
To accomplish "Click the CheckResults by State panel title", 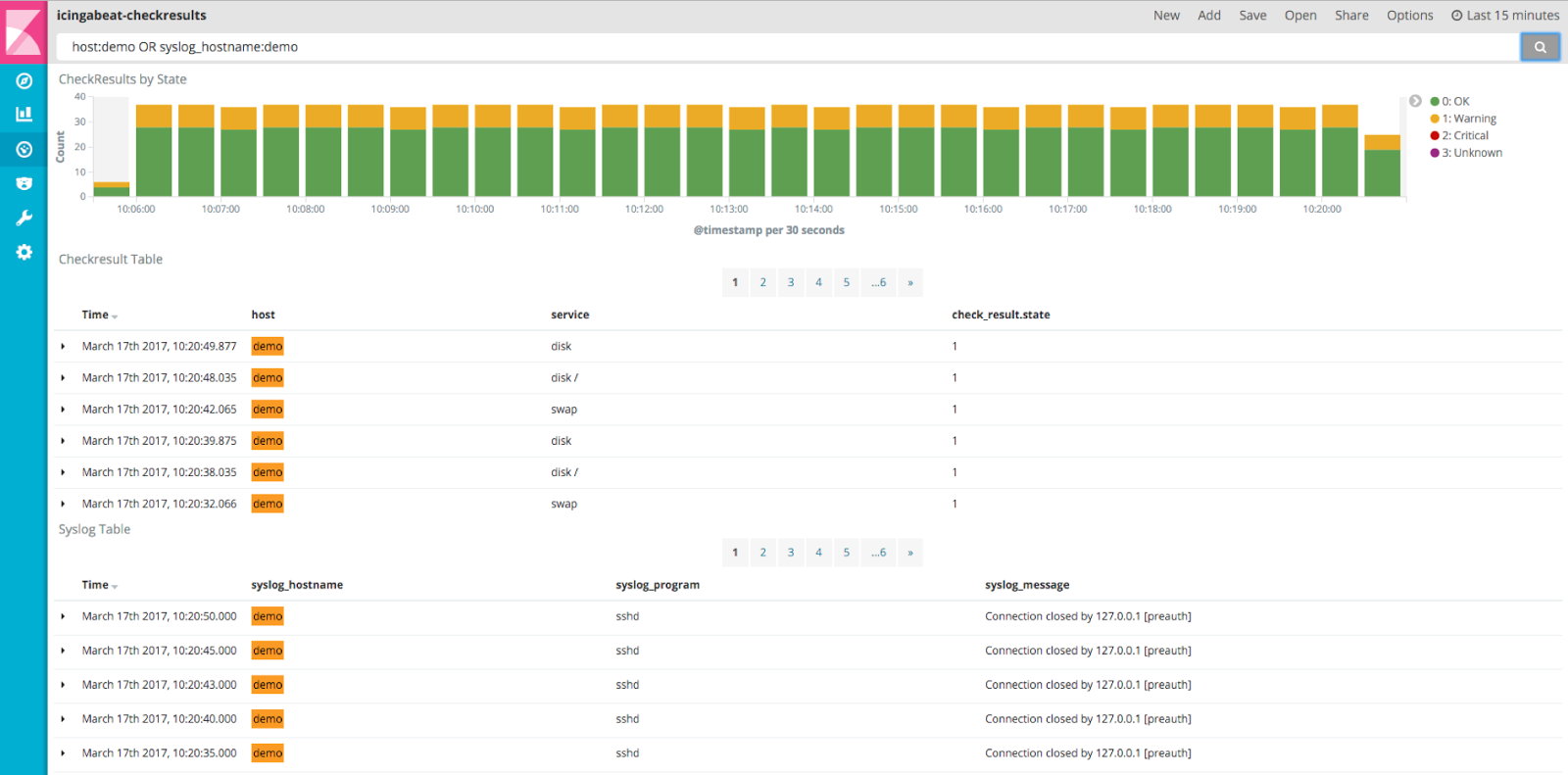I will pyautogui.click(x=122, y=79).
